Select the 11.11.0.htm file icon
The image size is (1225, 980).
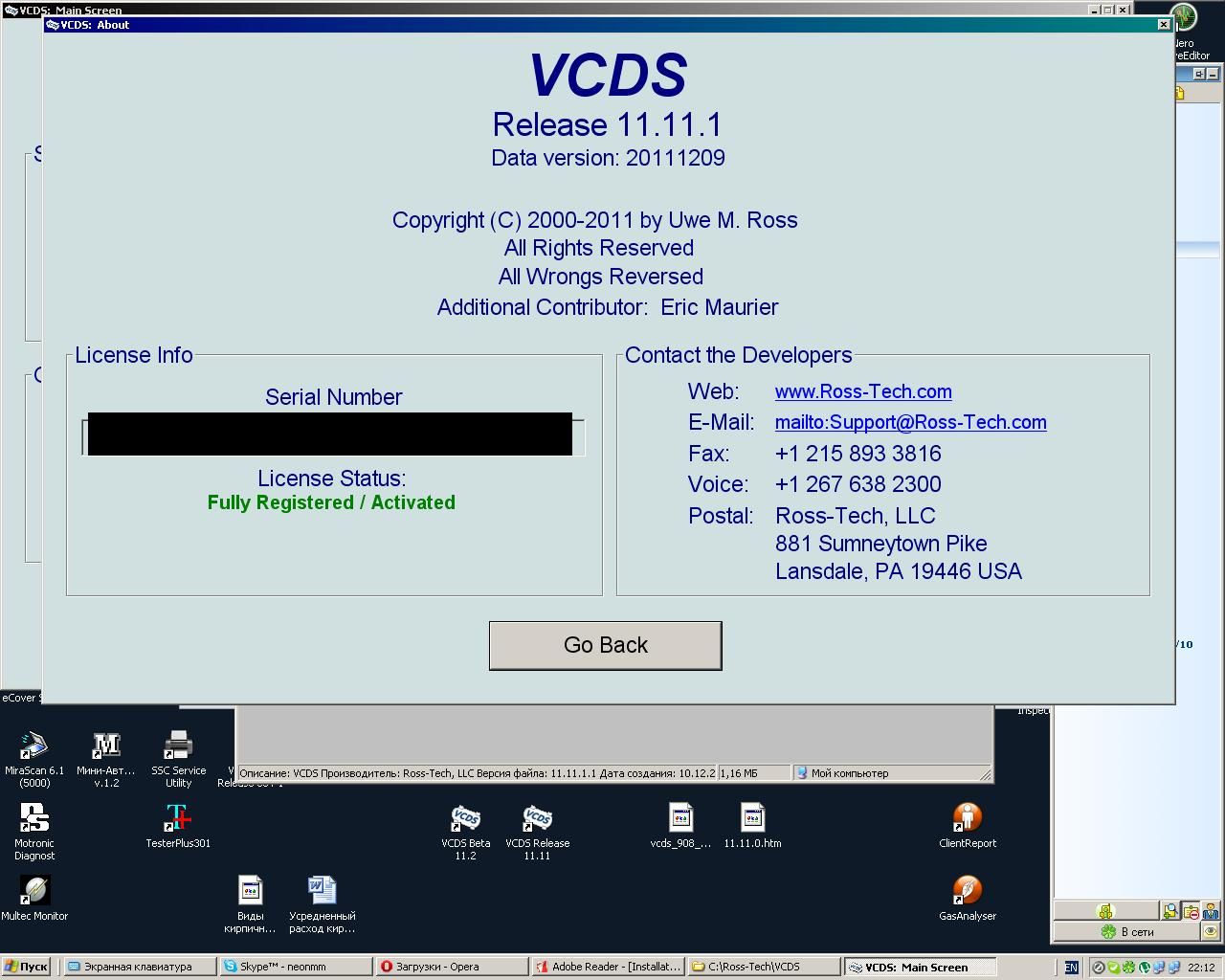pos(752,826)
